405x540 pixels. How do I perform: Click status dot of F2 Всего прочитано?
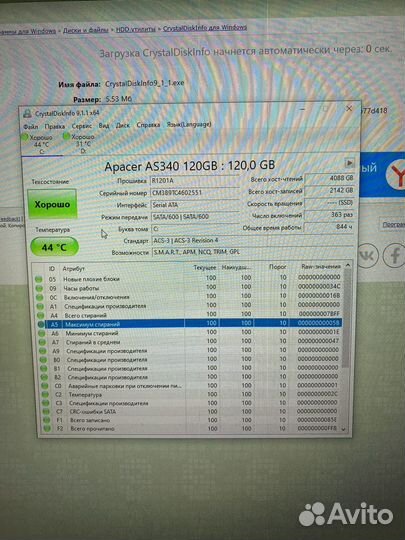tap(47, 429)
